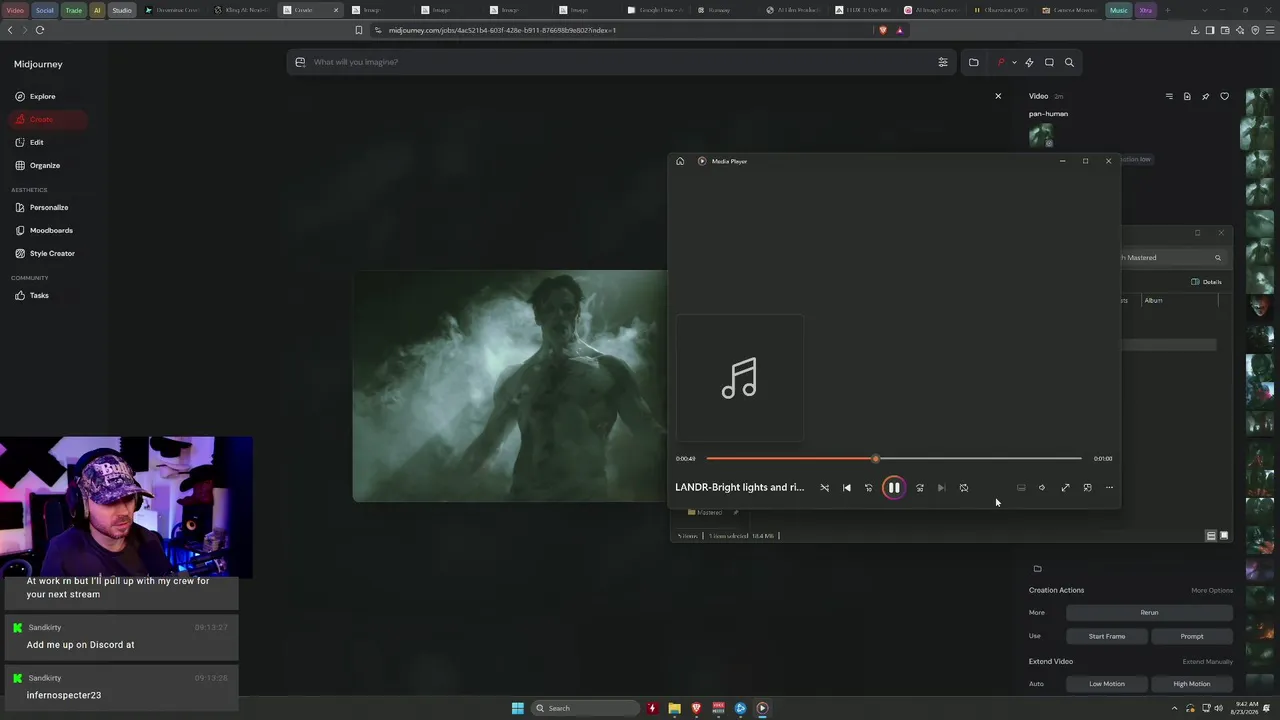Go to Media Player home

click(680, 161)
